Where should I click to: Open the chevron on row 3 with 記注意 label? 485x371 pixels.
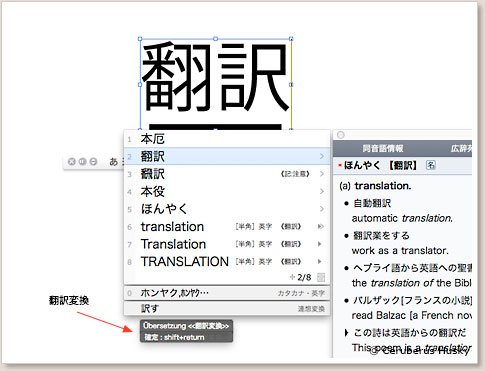click(322, 174)
